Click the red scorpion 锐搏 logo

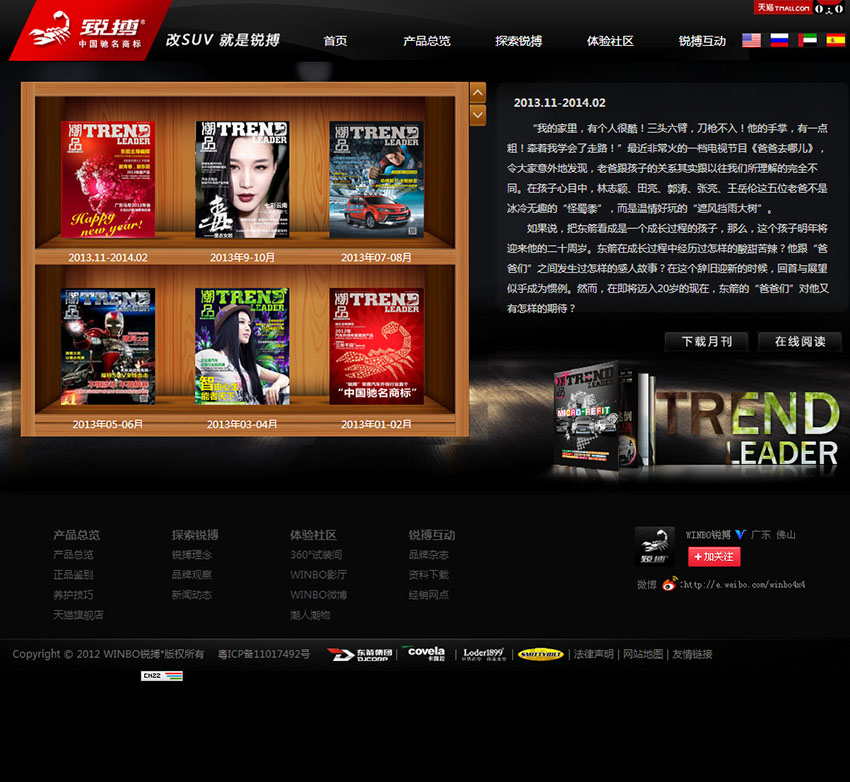click(88, 30)
